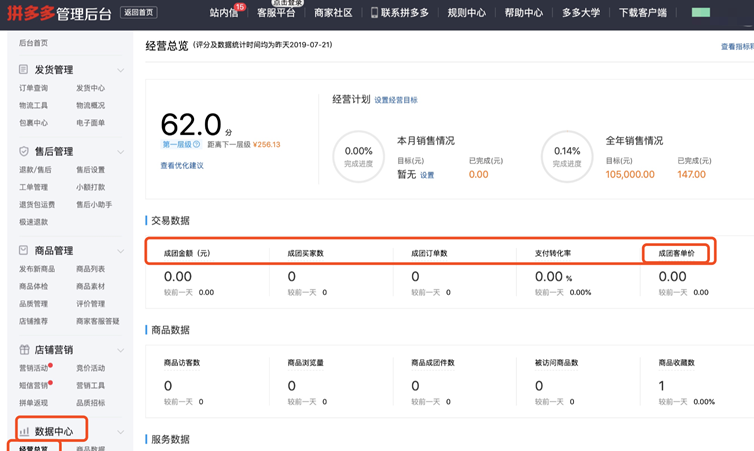
Task: Click the 发货管理 section icon
Action: click(23, 69)
